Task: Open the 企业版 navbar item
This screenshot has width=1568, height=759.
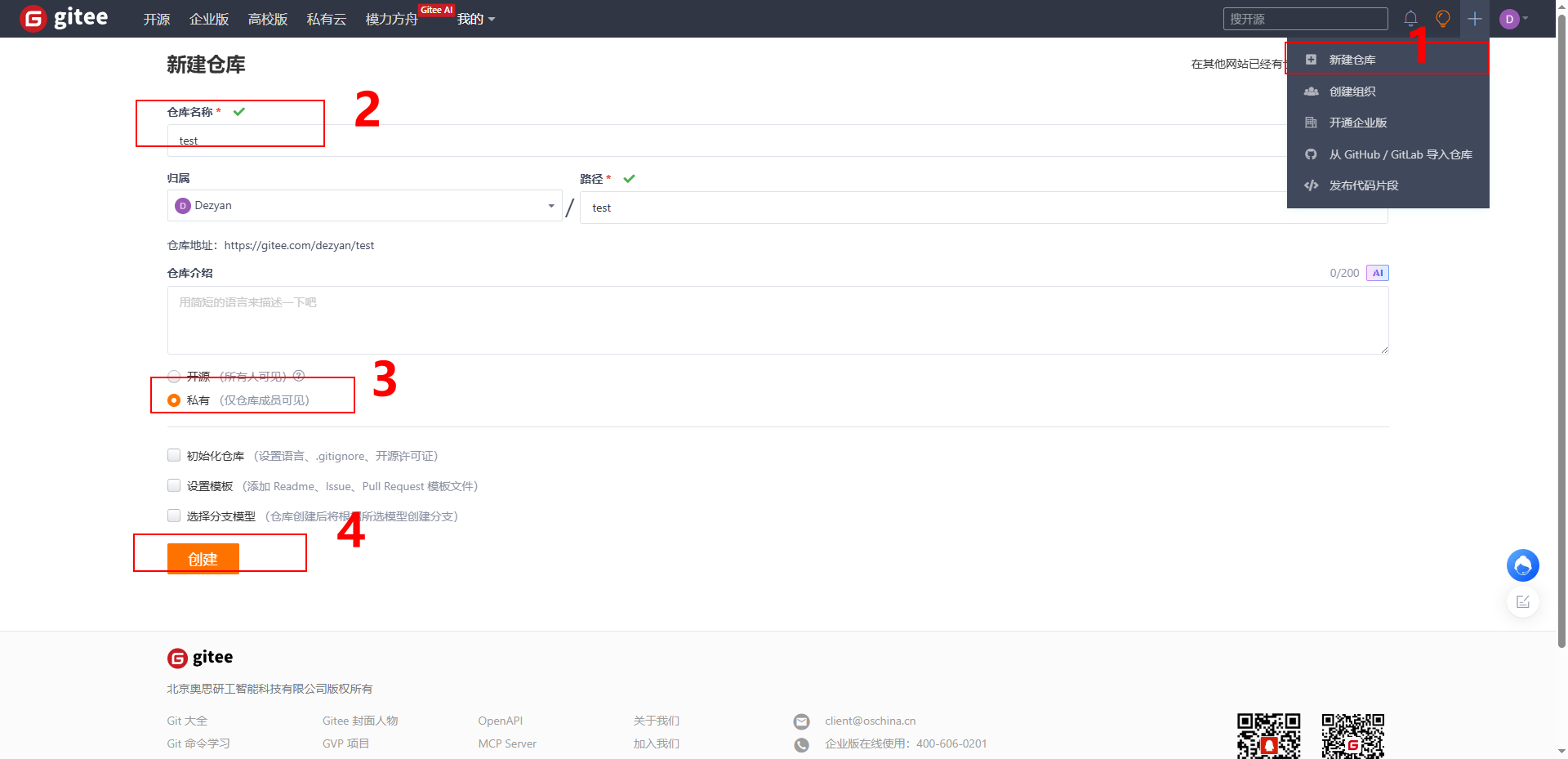Action: (x=209, y=19)
